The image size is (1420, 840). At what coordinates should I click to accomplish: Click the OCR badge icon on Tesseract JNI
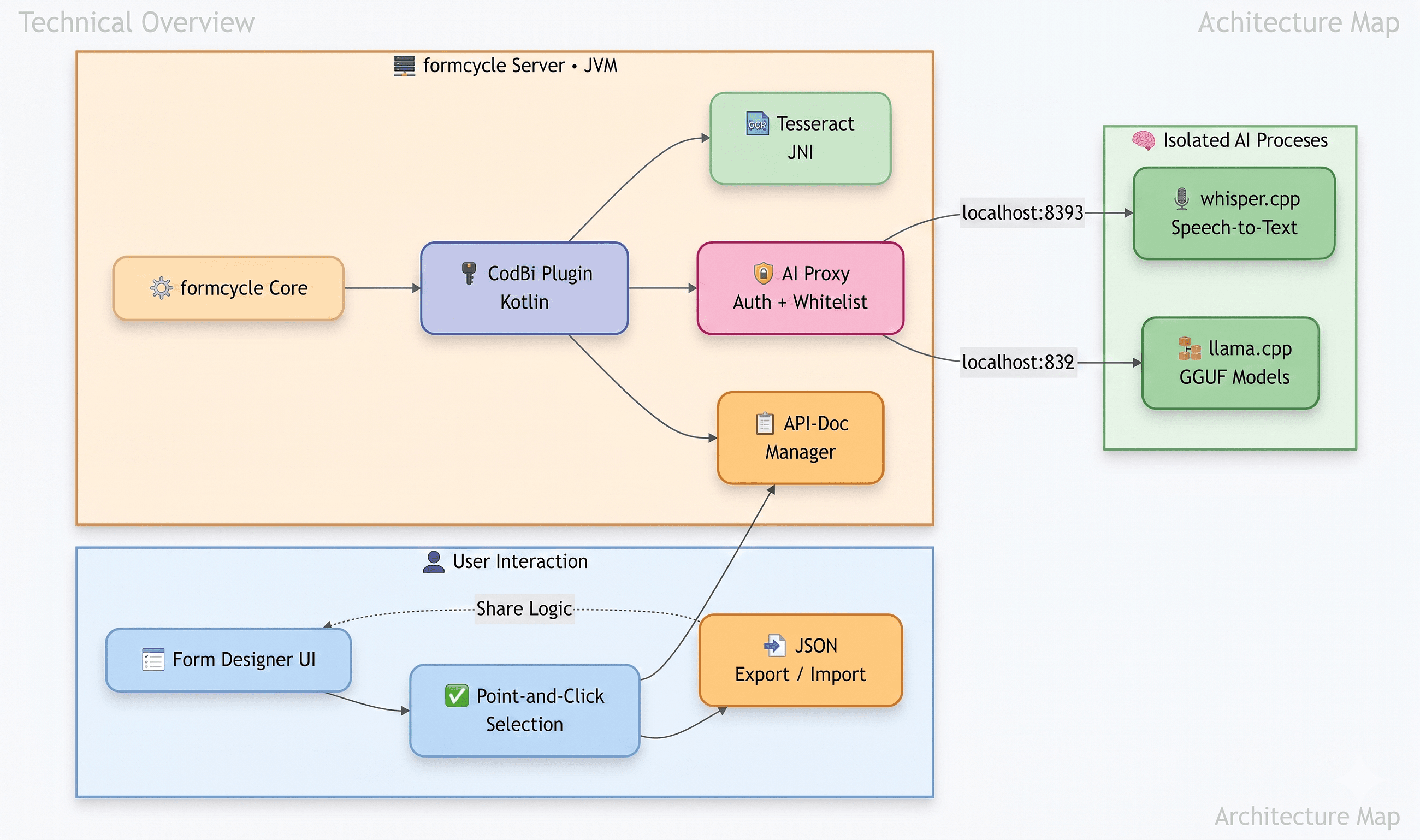(758, 124)
